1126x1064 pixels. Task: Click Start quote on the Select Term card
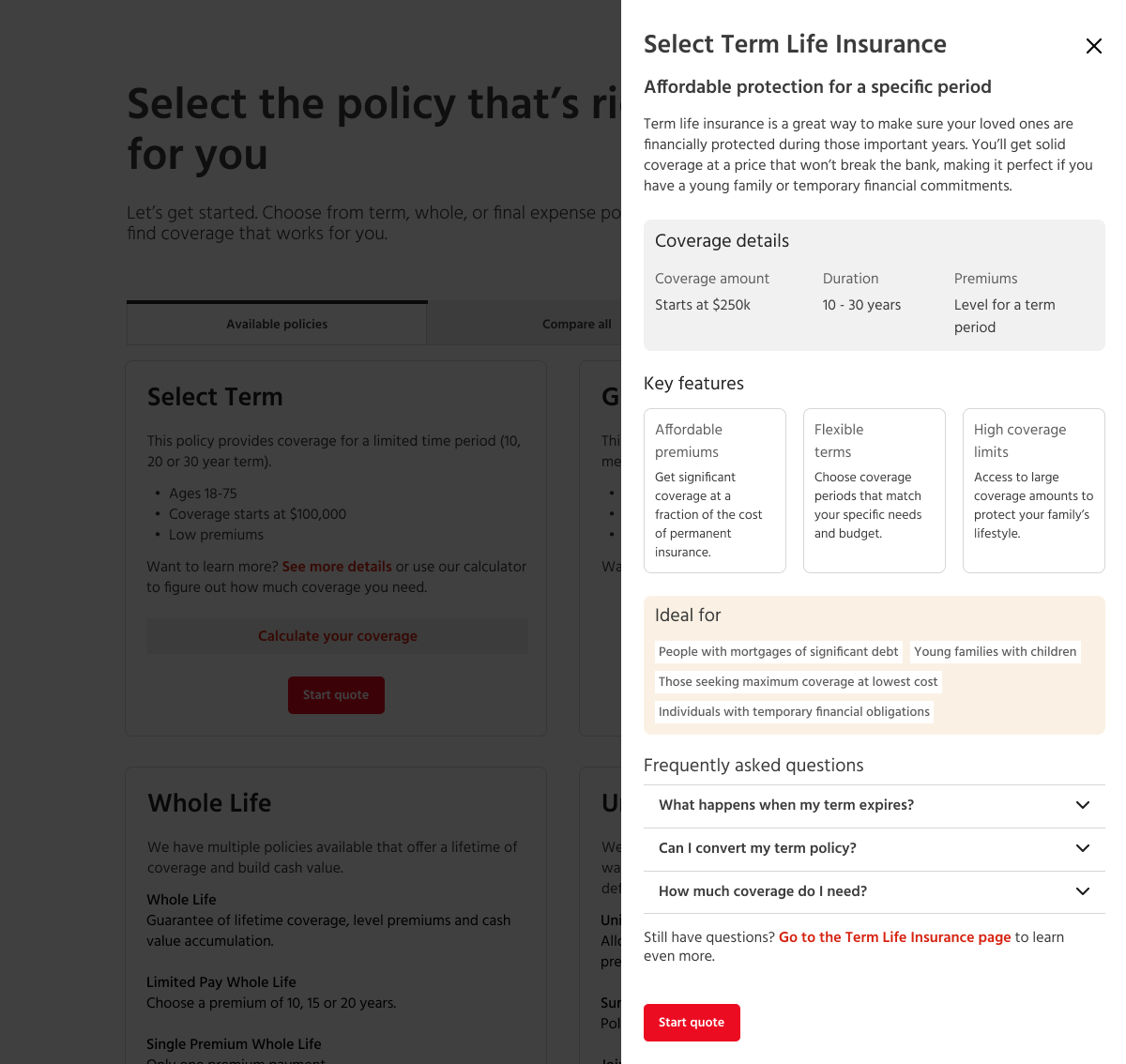coord(336,695)
